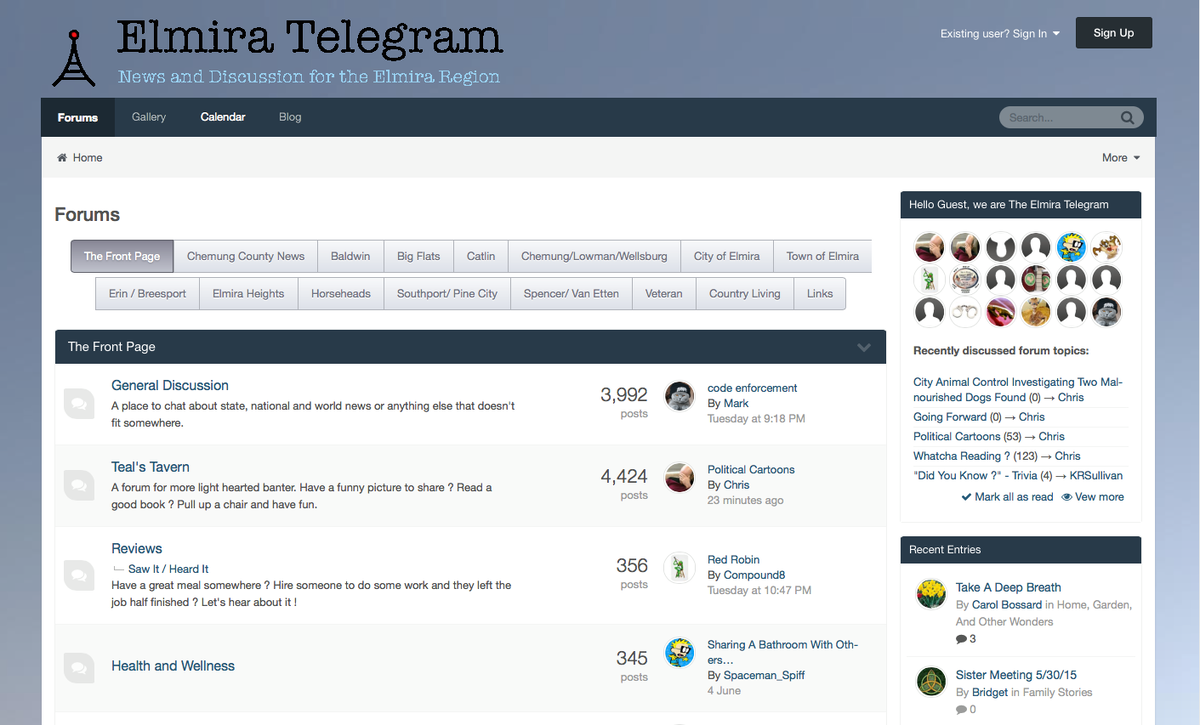
Task: Open the Take A Deep Breath blog entry
Action: click(x=1008, y=588)
